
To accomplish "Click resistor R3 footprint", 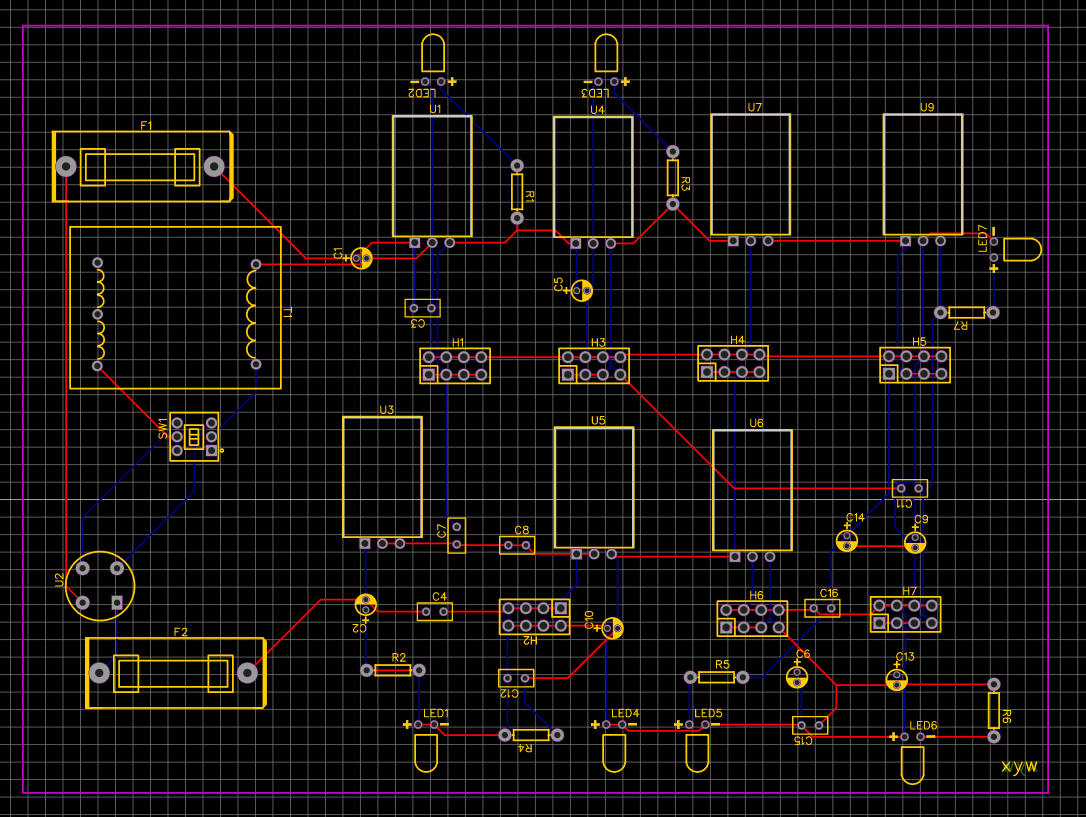I will click(x=673, y=178).
